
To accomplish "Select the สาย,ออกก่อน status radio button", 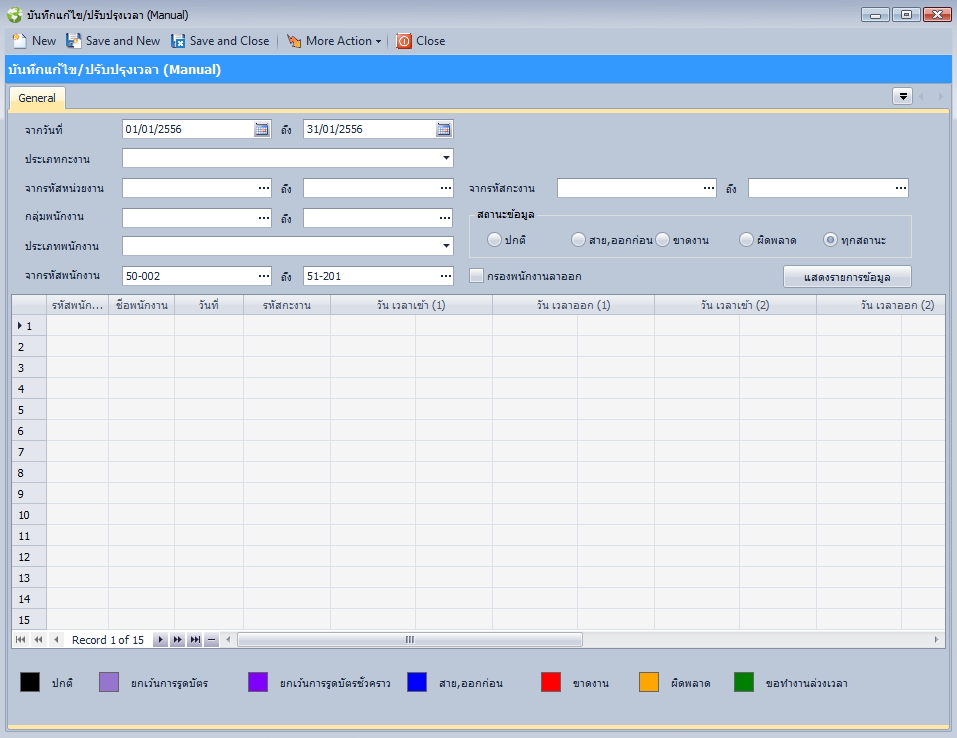I will point(578,240).
